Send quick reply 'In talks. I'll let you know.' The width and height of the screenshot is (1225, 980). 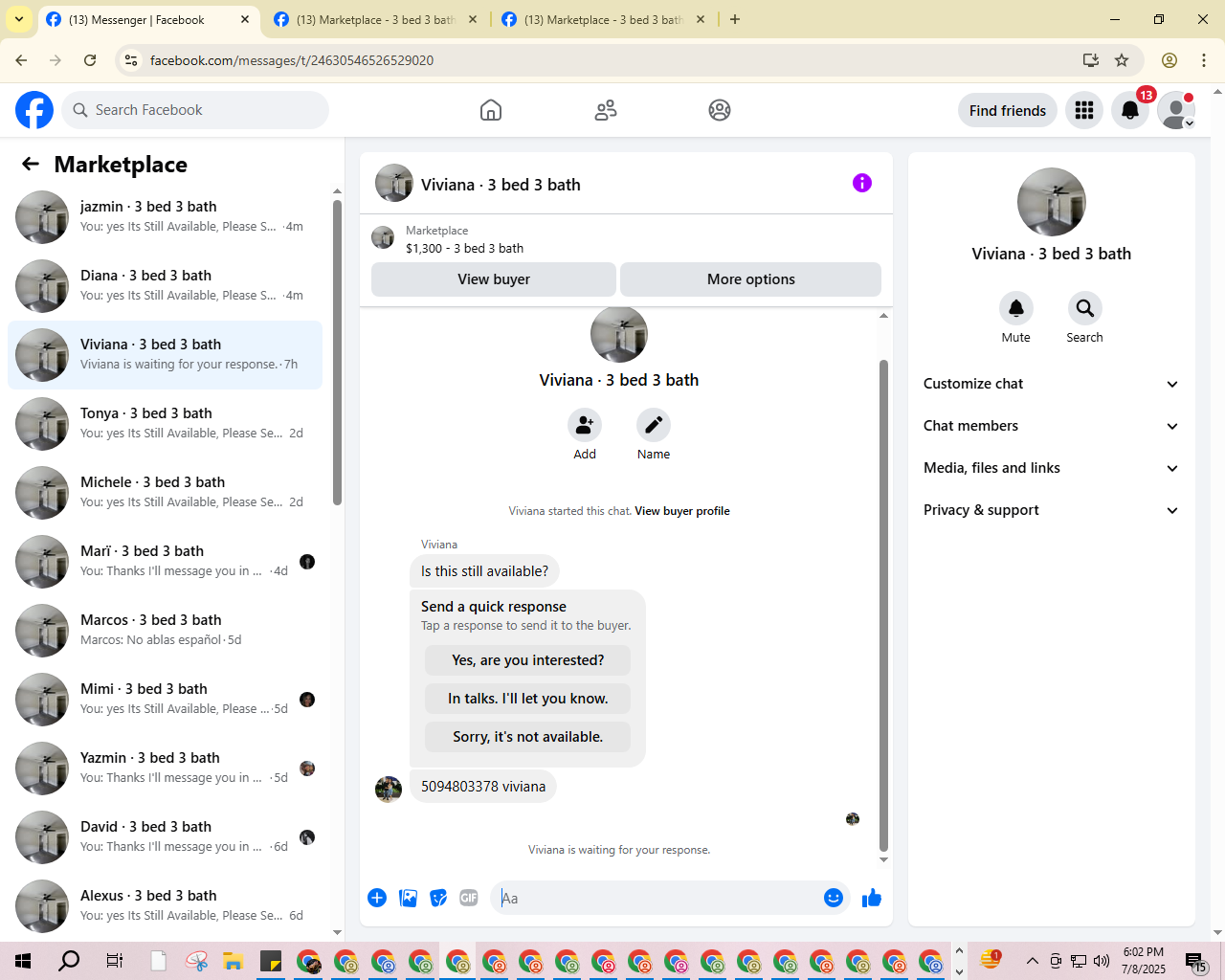point(528,699)
